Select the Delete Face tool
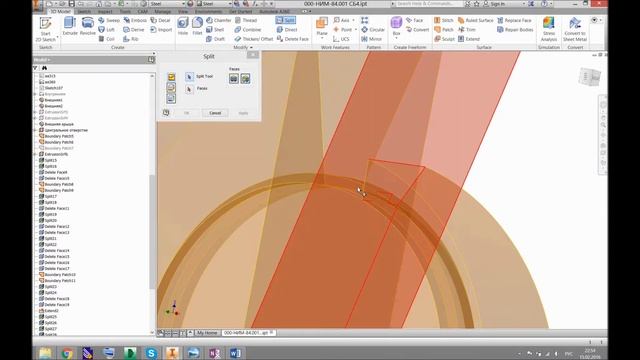The height and width of the screenshot is (360, 640). coord(293,39)
